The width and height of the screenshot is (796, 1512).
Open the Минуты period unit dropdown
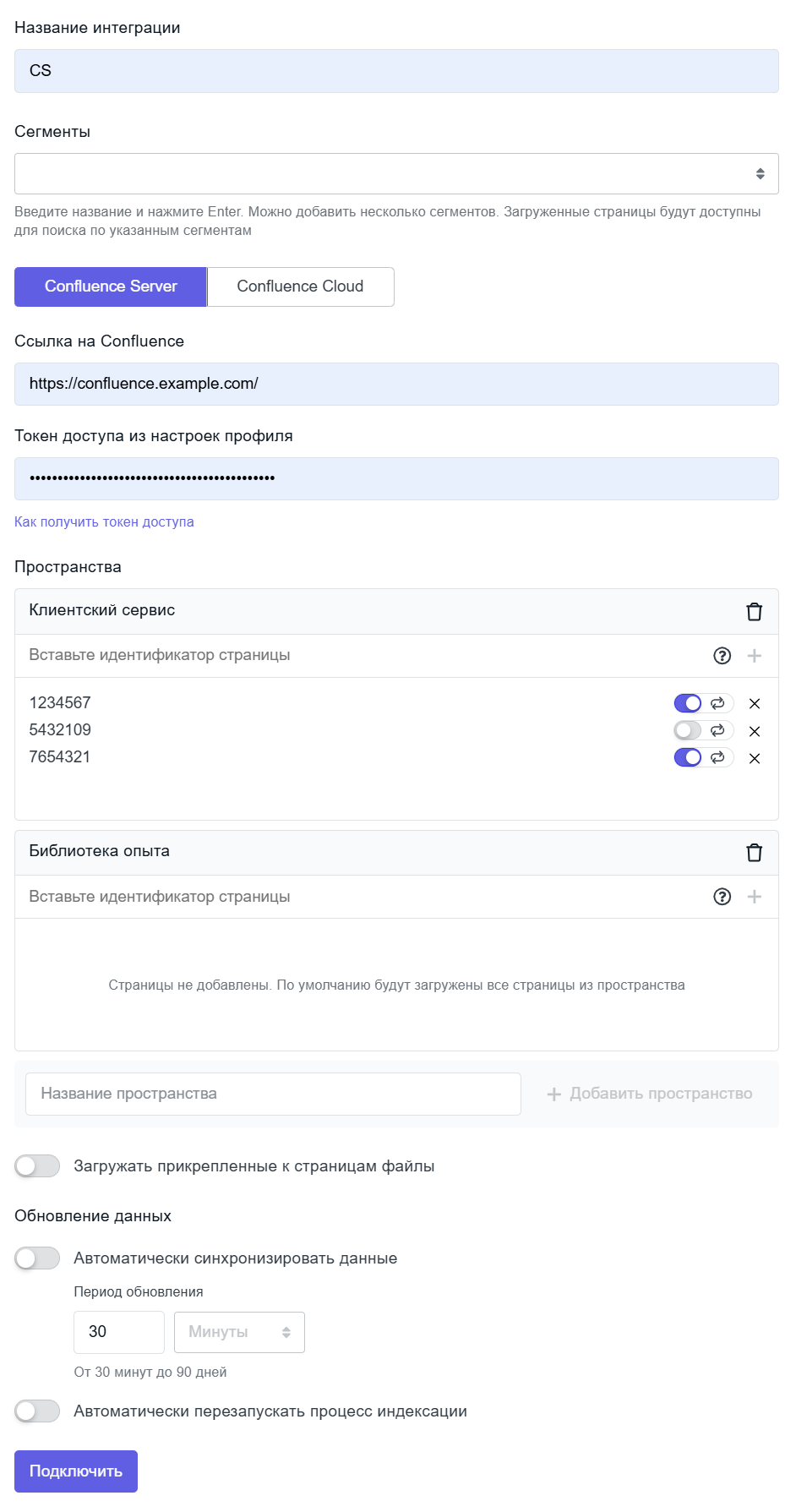point(239,1332)
